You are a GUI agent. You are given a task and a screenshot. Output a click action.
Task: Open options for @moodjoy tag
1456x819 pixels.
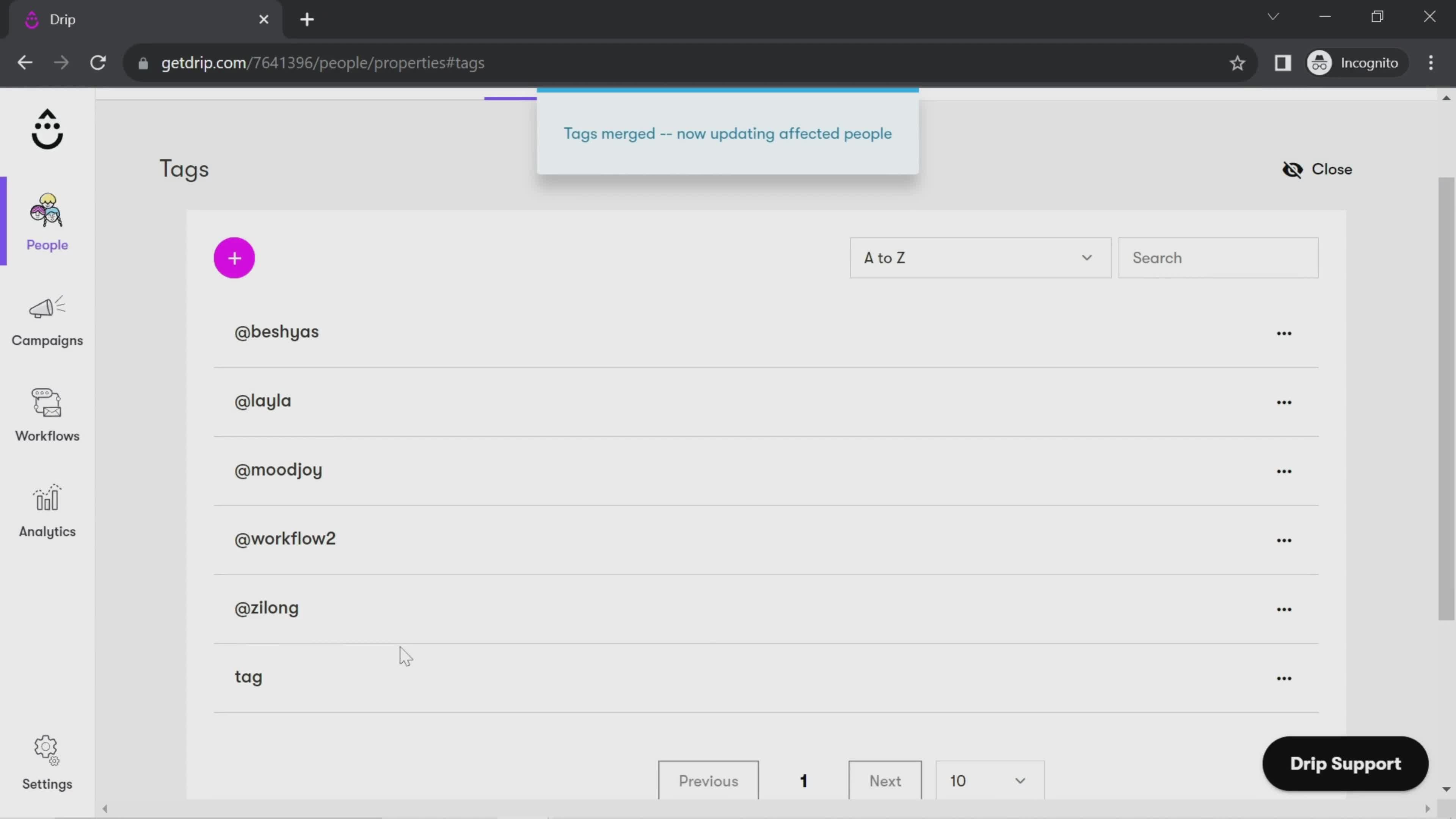coord(1283,470)
